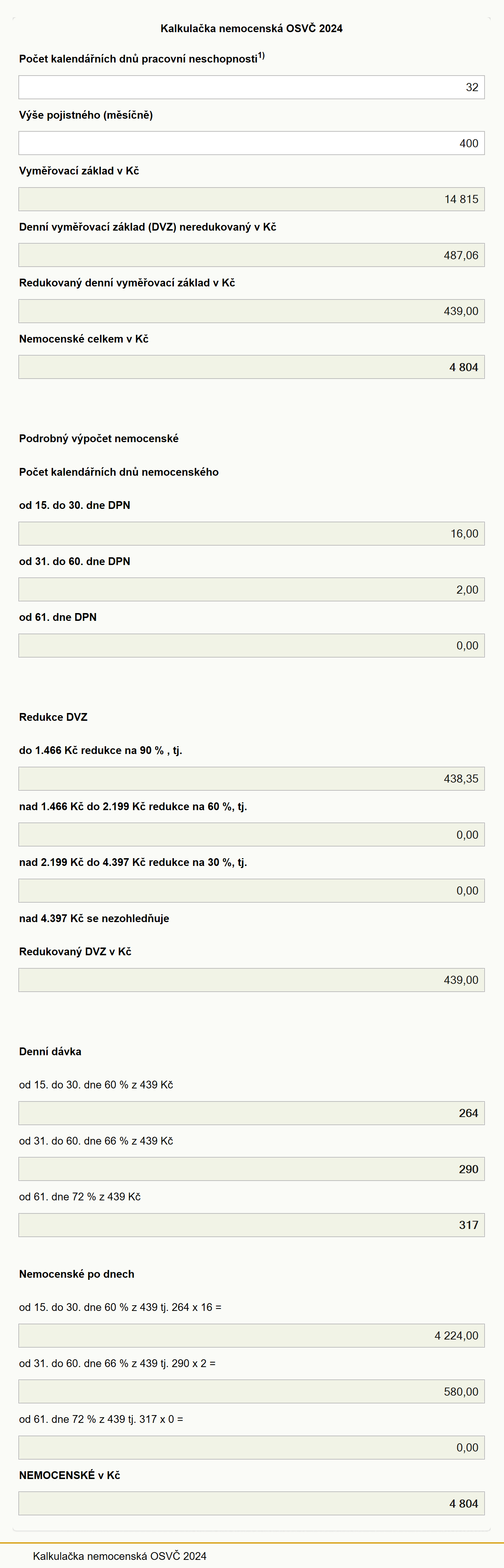Click the final NEMOCENSKÉ v Kč field
The image size is (504, 1568).
252,1503
